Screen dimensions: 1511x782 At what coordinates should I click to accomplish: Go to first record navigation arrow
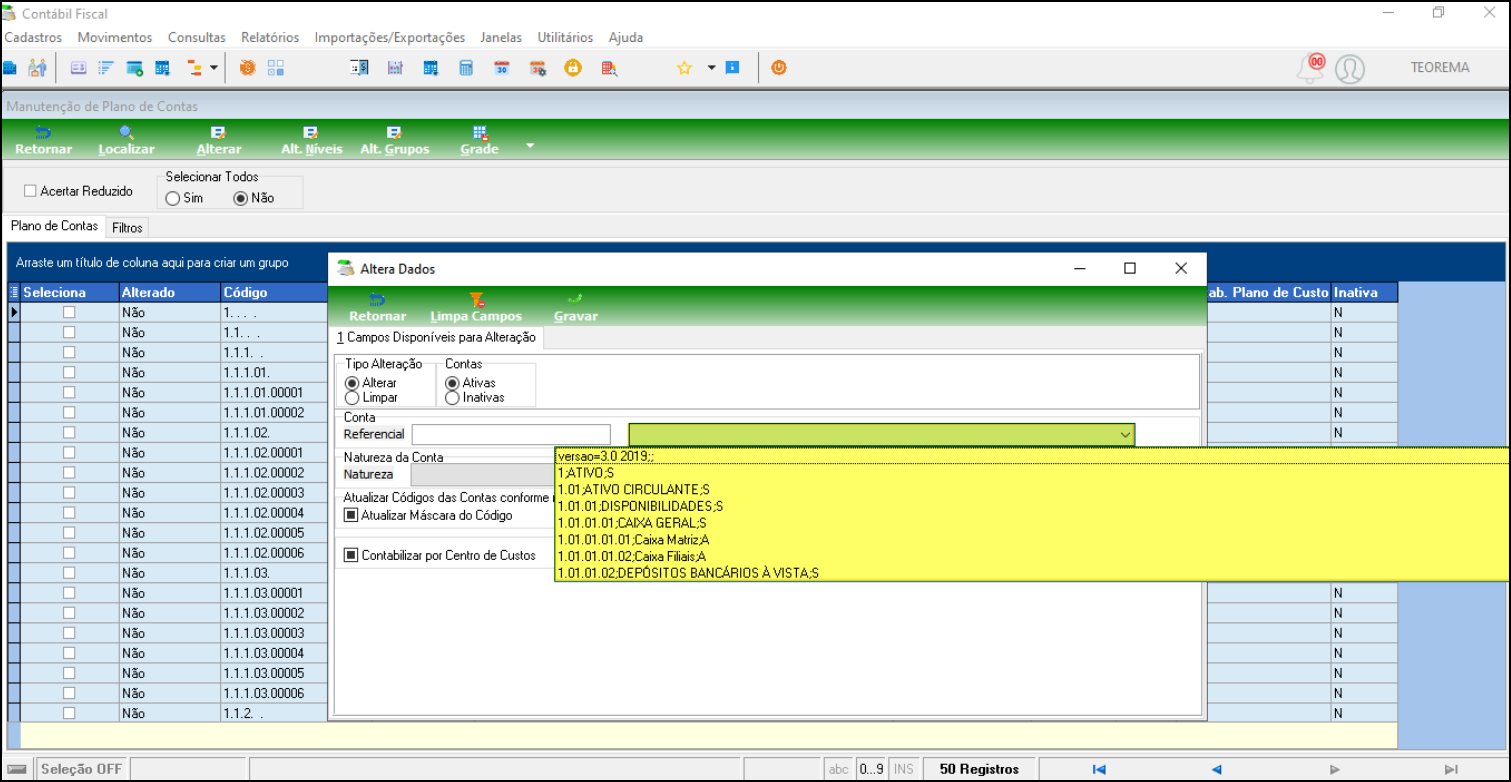point(1099,769)
